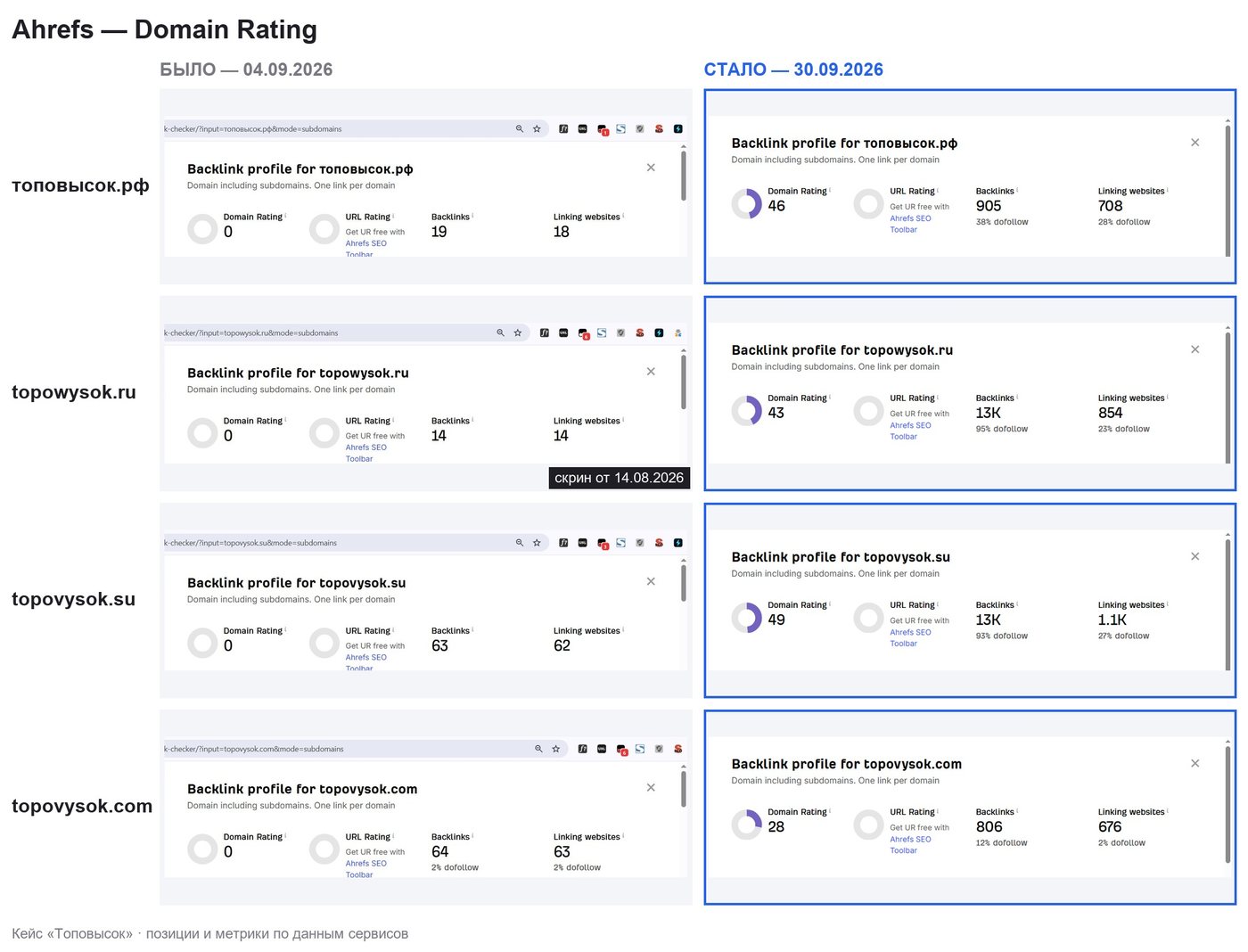
Task: Click the "СТАЛО — 30.09.2026" column header
Action: tap(793, 70)
